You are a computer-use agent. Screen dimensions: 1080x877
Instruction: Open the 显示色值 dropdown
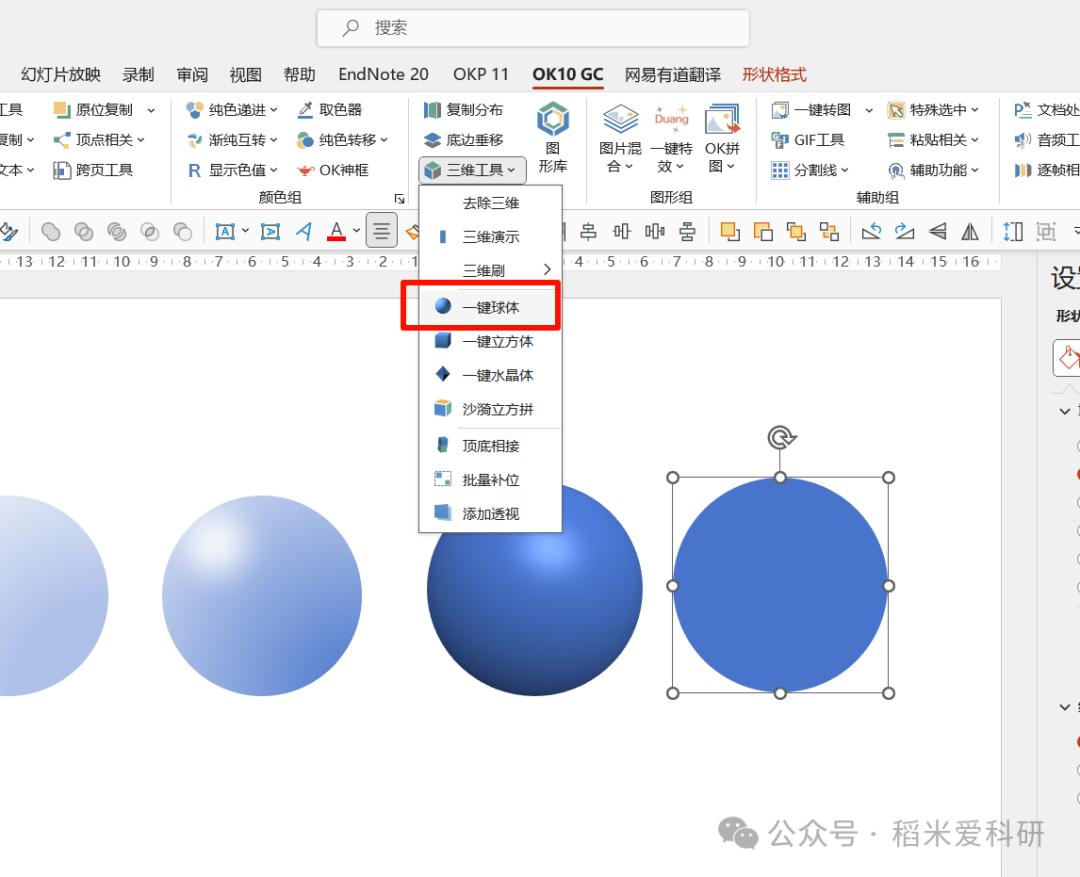pyautogui.click(x=232, y=170)
